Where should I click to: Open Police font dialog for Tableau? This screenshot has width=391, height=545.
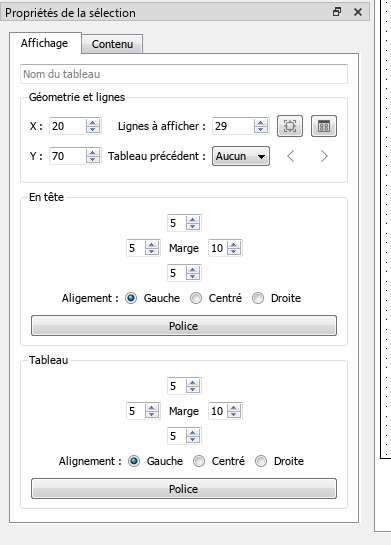184,489
